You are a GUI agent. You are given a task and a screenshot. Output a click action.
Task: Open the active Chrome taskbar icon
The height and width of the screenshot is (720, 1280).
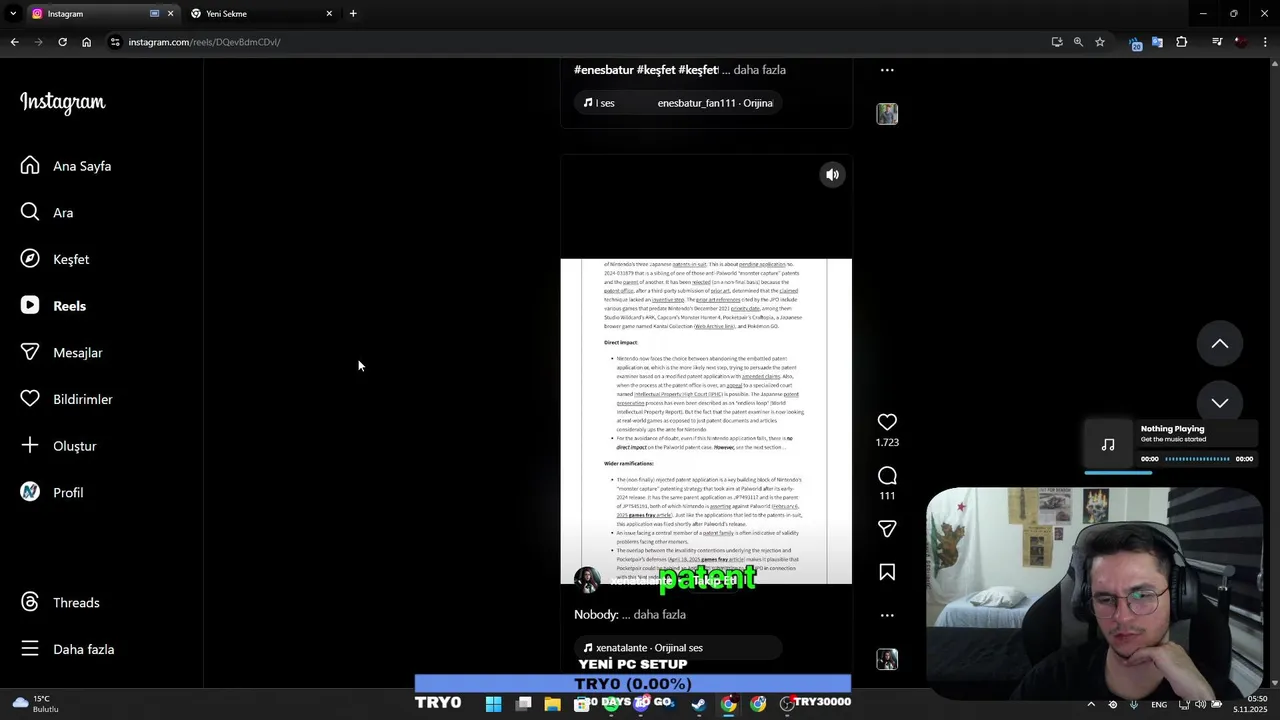pos(728,704)
